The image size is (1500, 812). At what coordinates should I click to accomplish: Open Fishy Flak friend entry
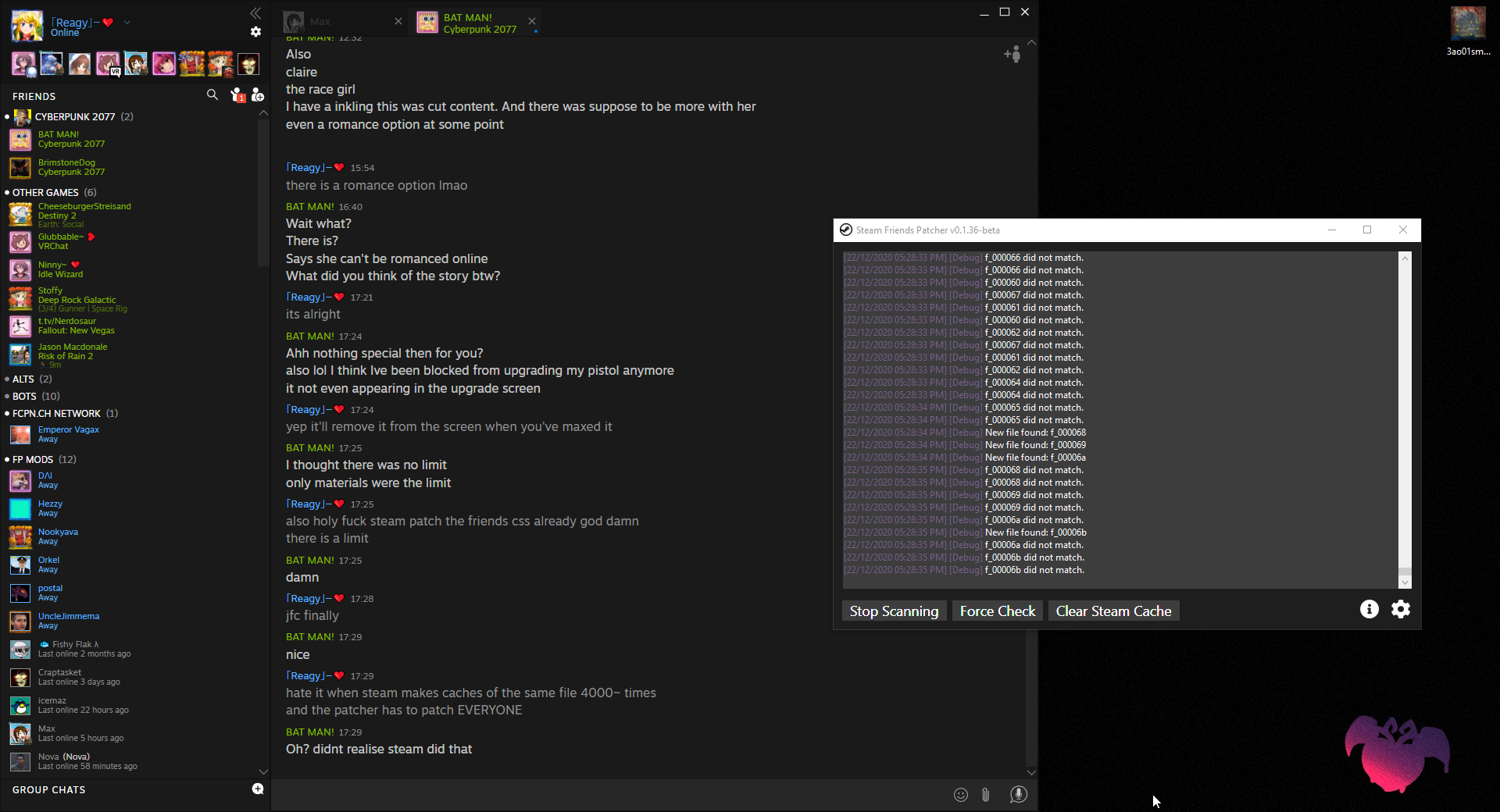tap(133, 649)
